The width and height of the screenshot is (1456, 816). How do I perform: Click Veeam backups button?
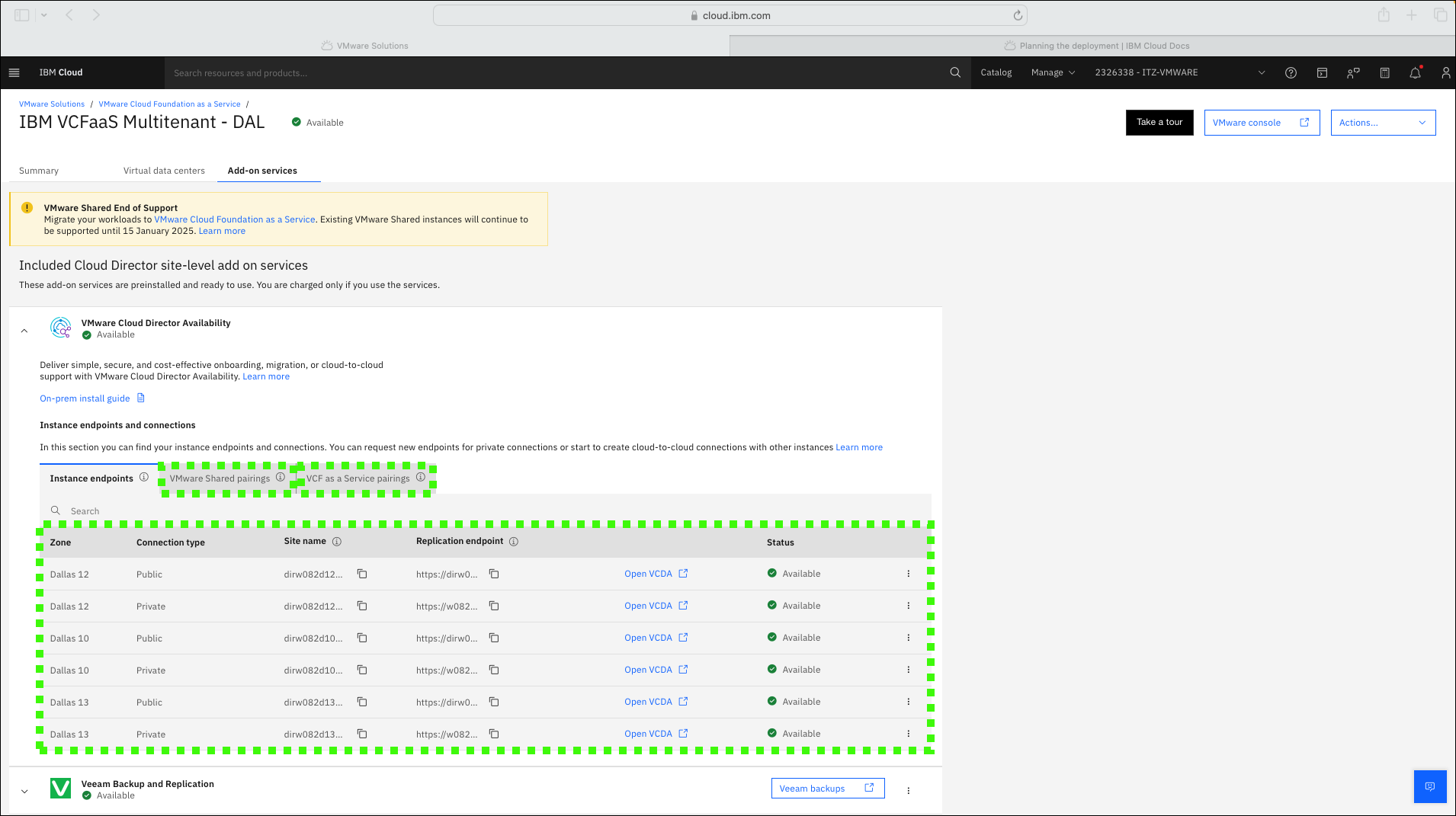pyautogui.click(x=828, y=789)
